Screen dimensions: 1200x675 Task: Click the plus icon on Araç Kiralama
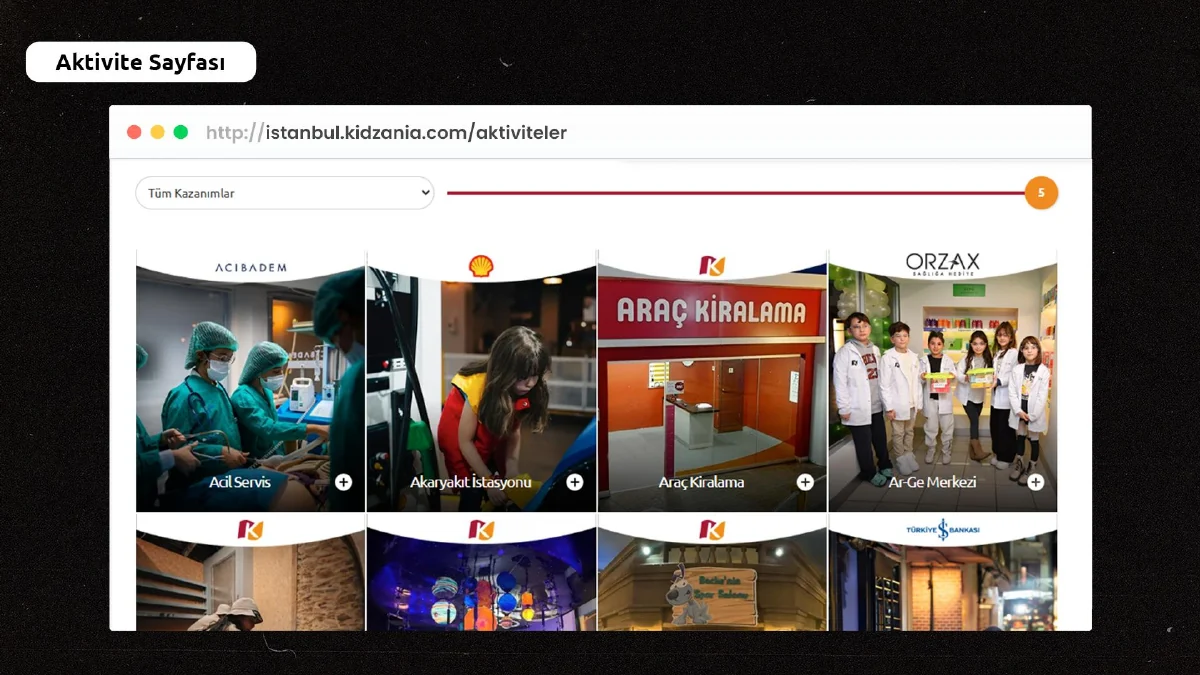[x=805, y=482]
